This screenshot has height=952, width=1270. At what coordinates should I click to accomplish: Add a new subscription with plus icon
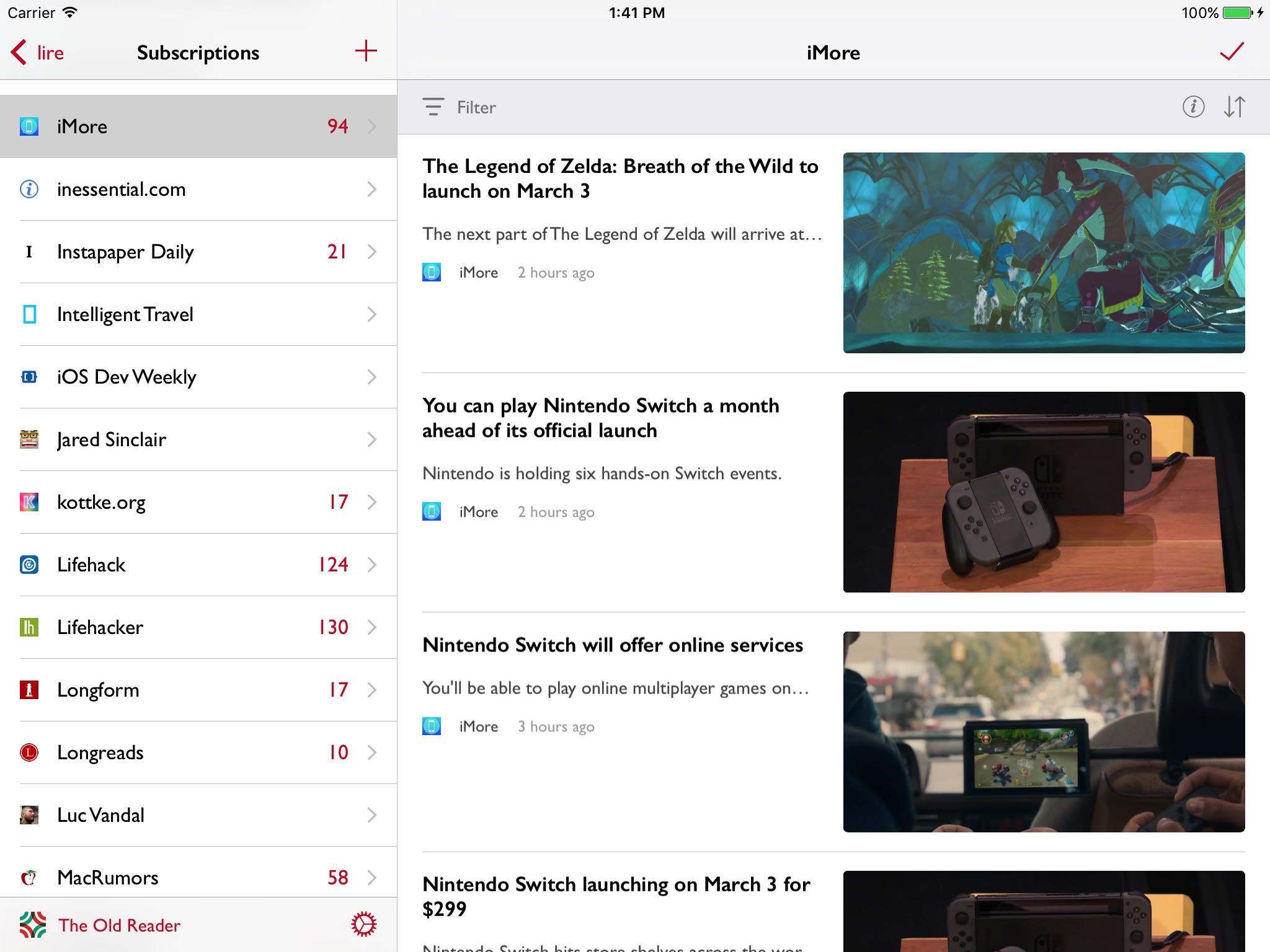(366, 51)
